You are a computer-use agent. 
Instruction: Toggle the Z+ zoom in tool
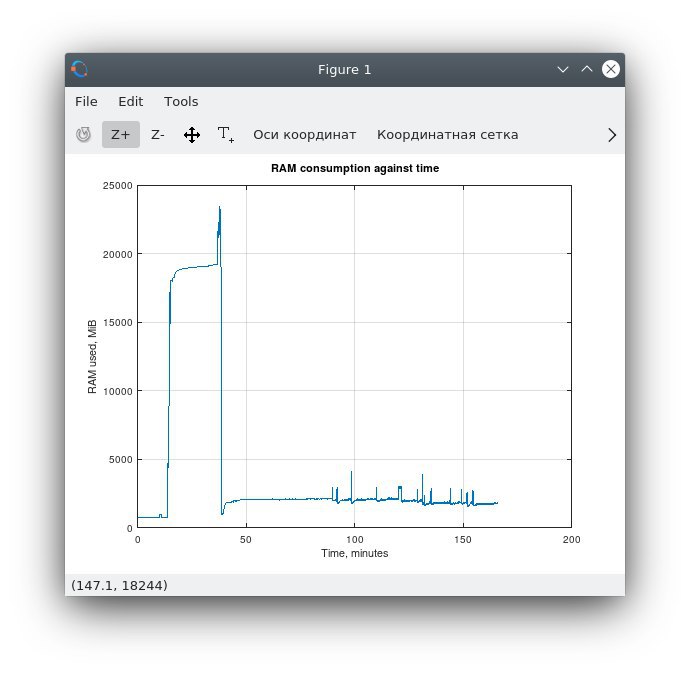click(x=121, y=134)
